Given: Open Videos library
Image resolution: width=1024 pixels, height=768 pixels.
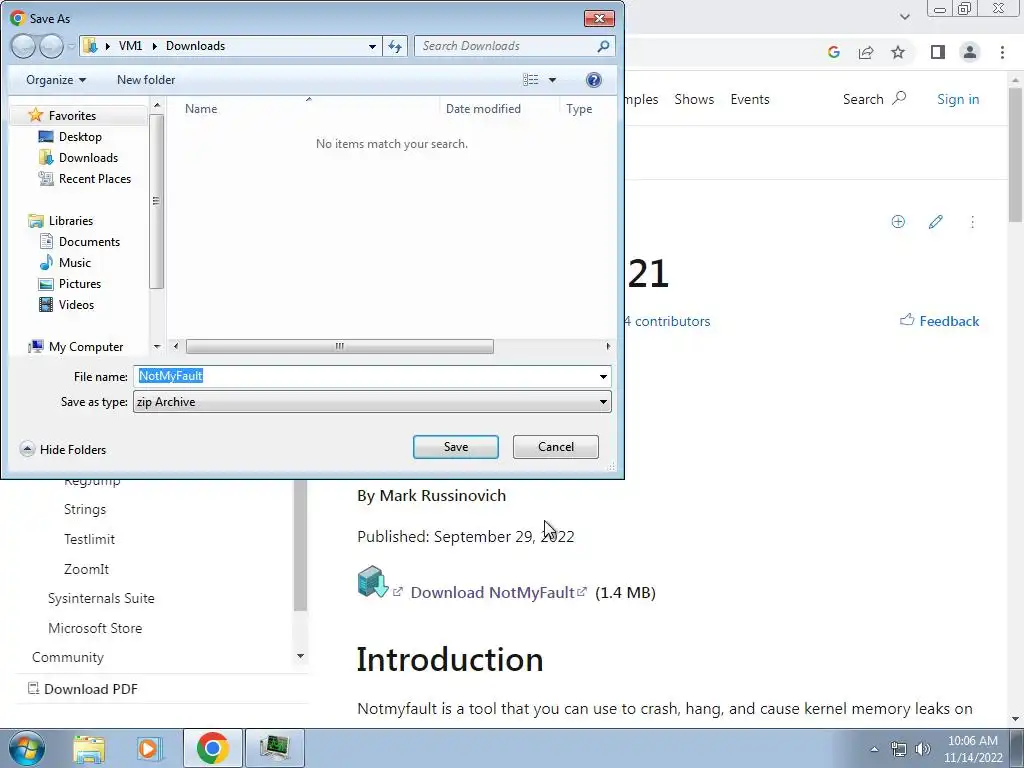Looking at the screenshot, I should click(x=76, y=304).
